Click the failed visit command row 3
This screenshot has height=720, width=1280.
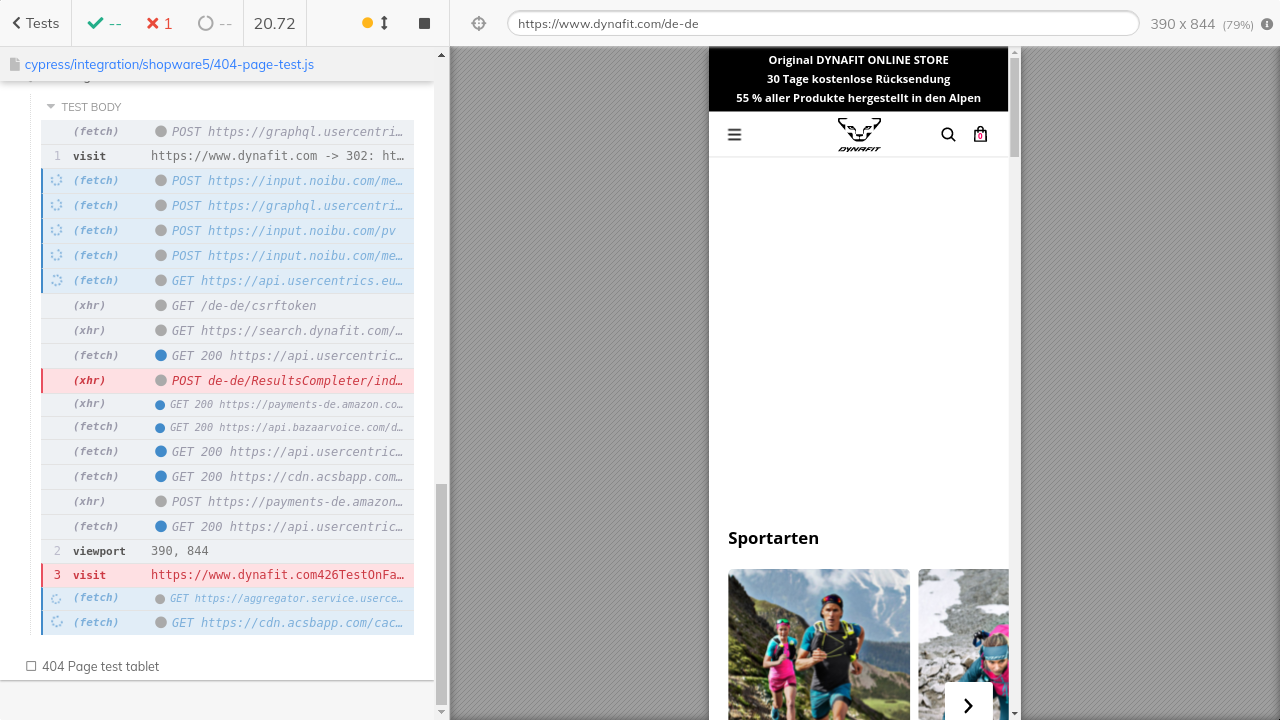tap(227, 575)
